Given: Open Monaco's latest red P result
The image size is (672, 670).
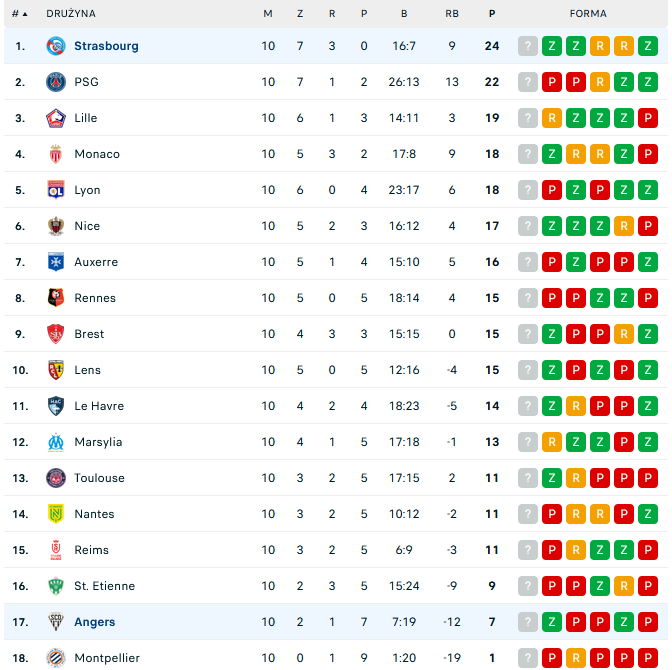Looking at the screenshot, I should [648, 154].
